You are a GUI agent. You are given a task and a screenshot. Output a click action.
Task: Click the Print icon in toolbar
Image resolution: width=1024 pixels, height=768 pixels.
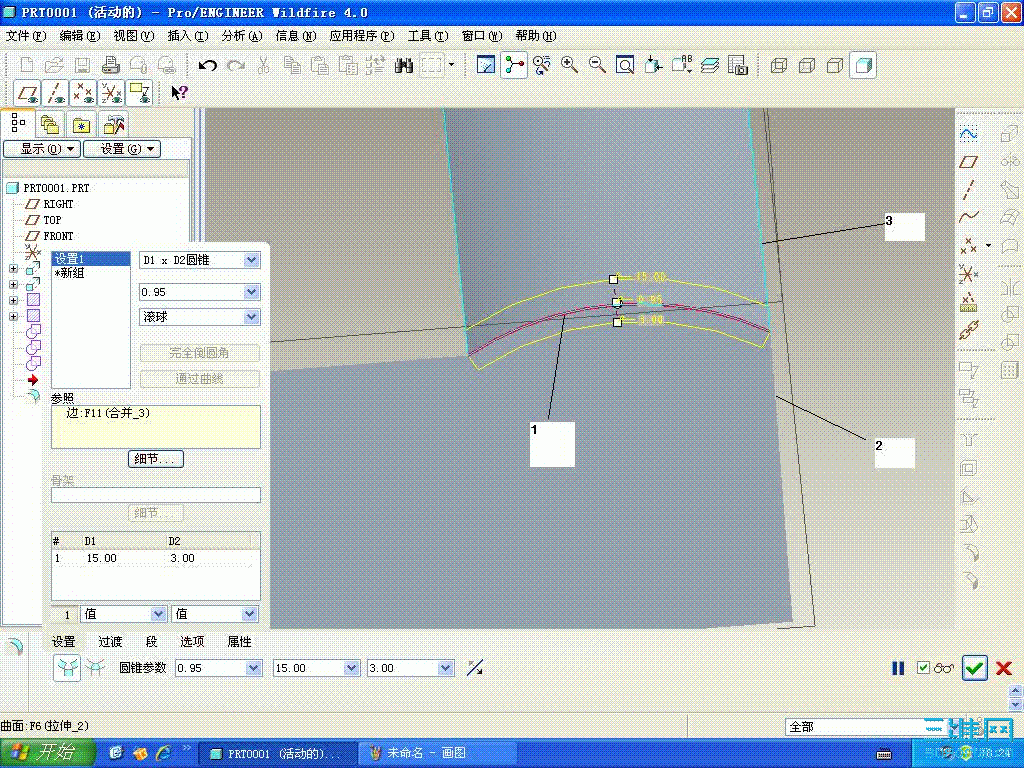click(x=110, y=65)
